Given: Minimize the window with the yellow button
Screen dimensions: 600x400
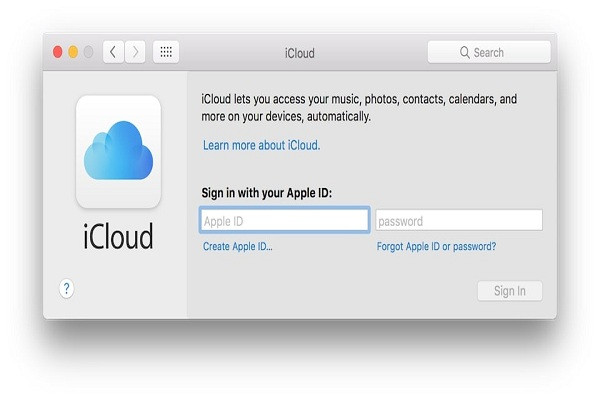Looking at the screenshot, I should (x=73, y=52).
